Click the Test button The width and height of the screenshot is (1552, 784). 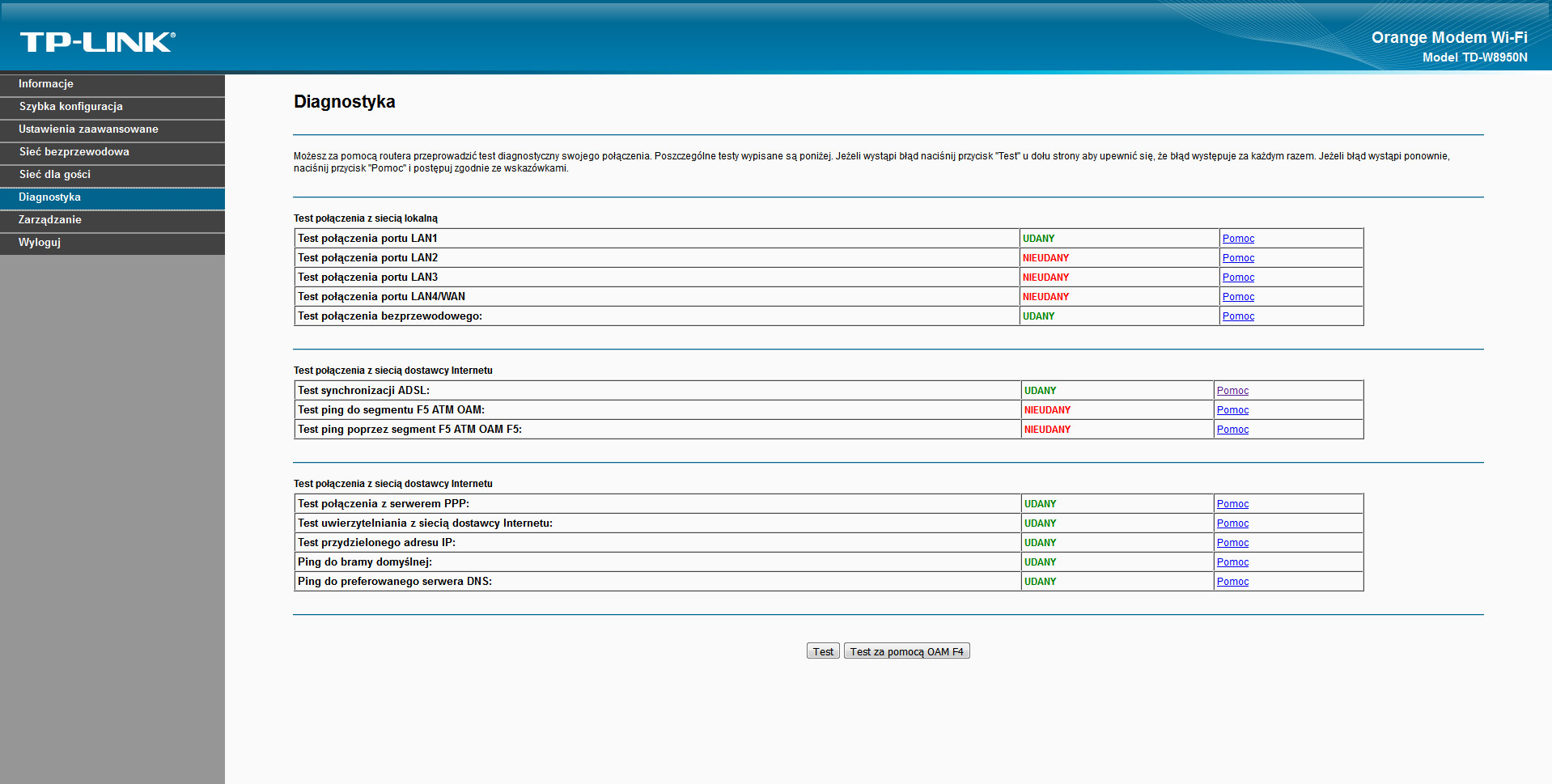(x=823, y=651)
